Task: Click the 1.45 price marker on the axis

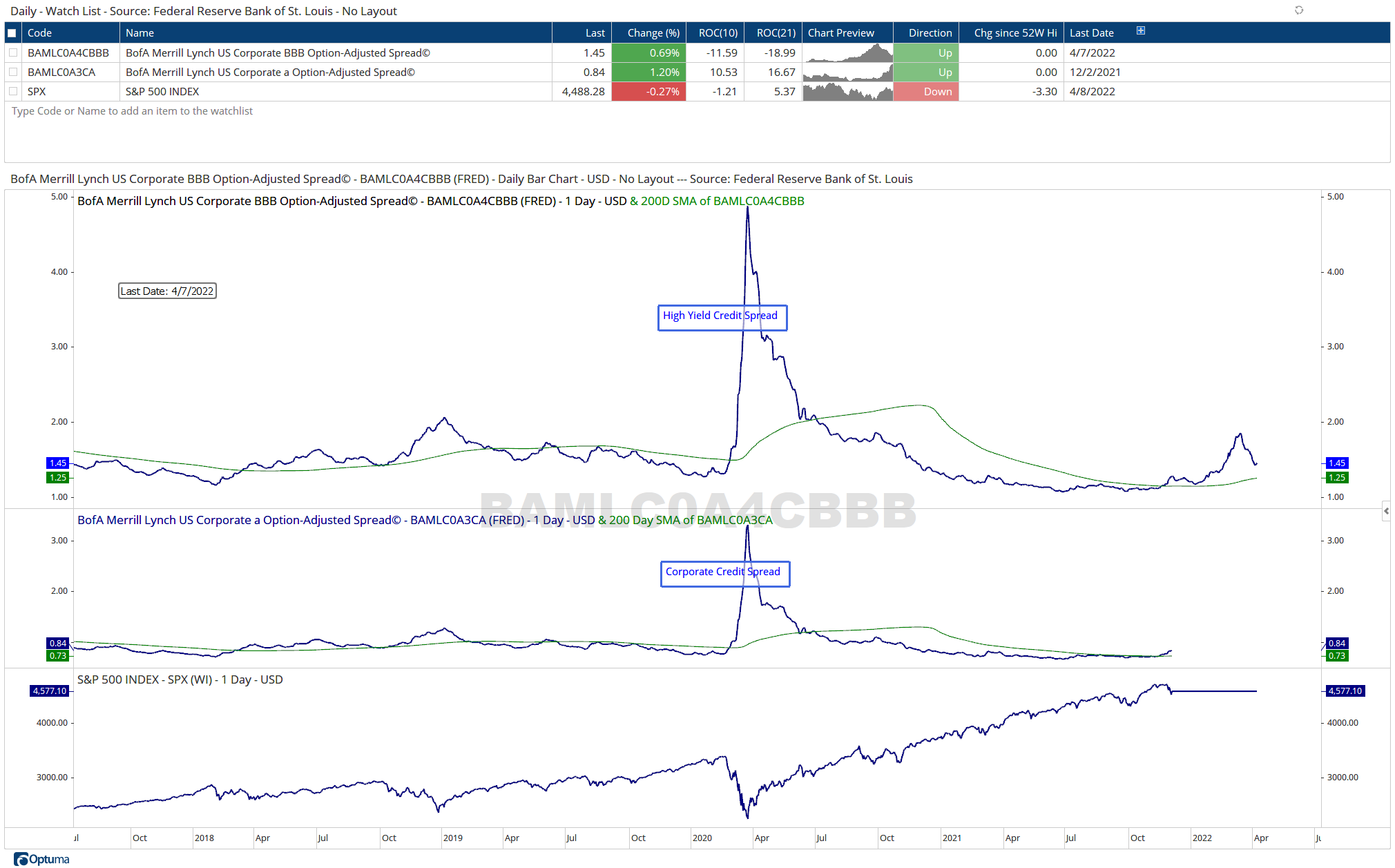Action: tap(58, 461)
